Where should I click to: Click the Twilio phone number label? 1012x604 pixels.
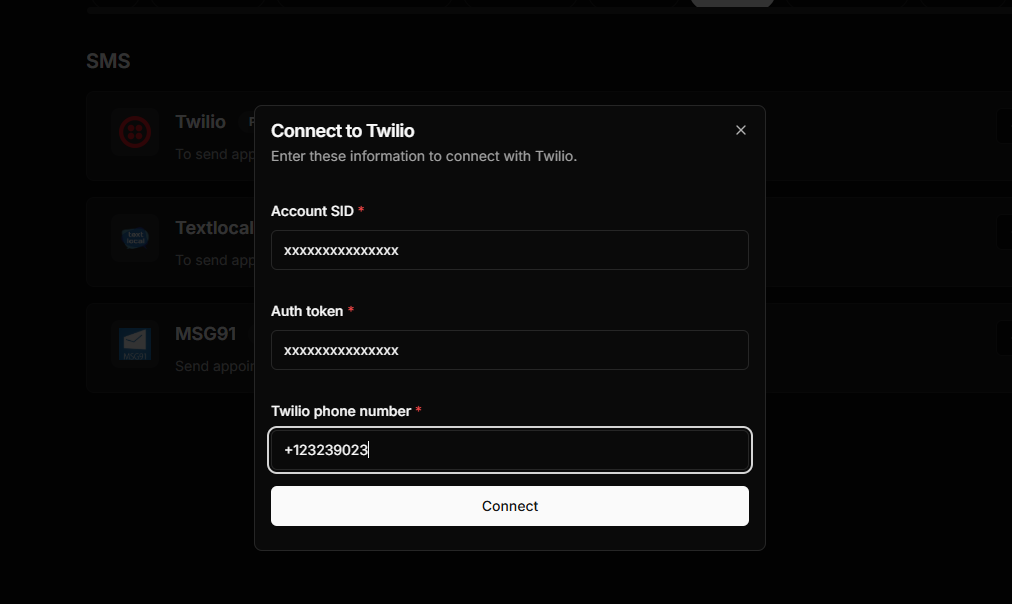coord(341,411)
